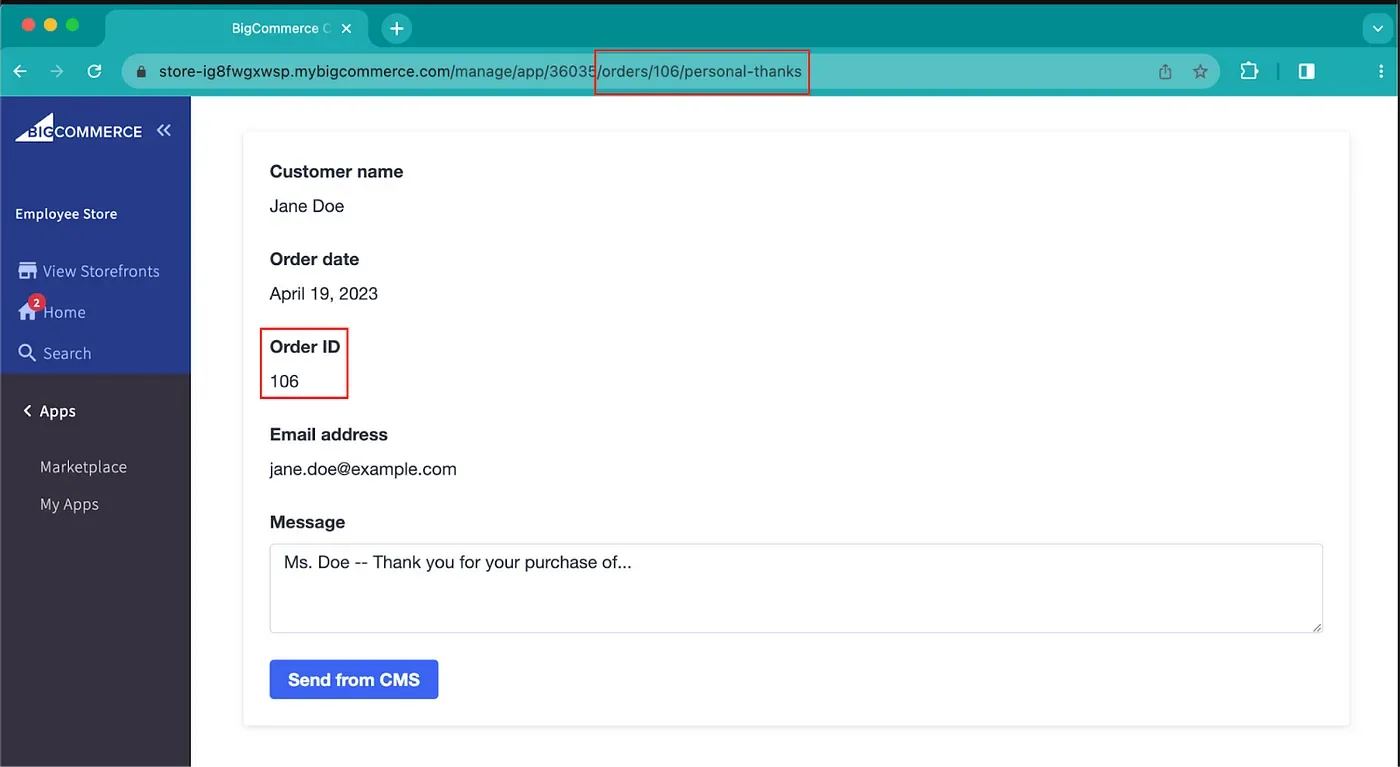
Task: Click the Order ID value 106
Action: tap(284, 381)
